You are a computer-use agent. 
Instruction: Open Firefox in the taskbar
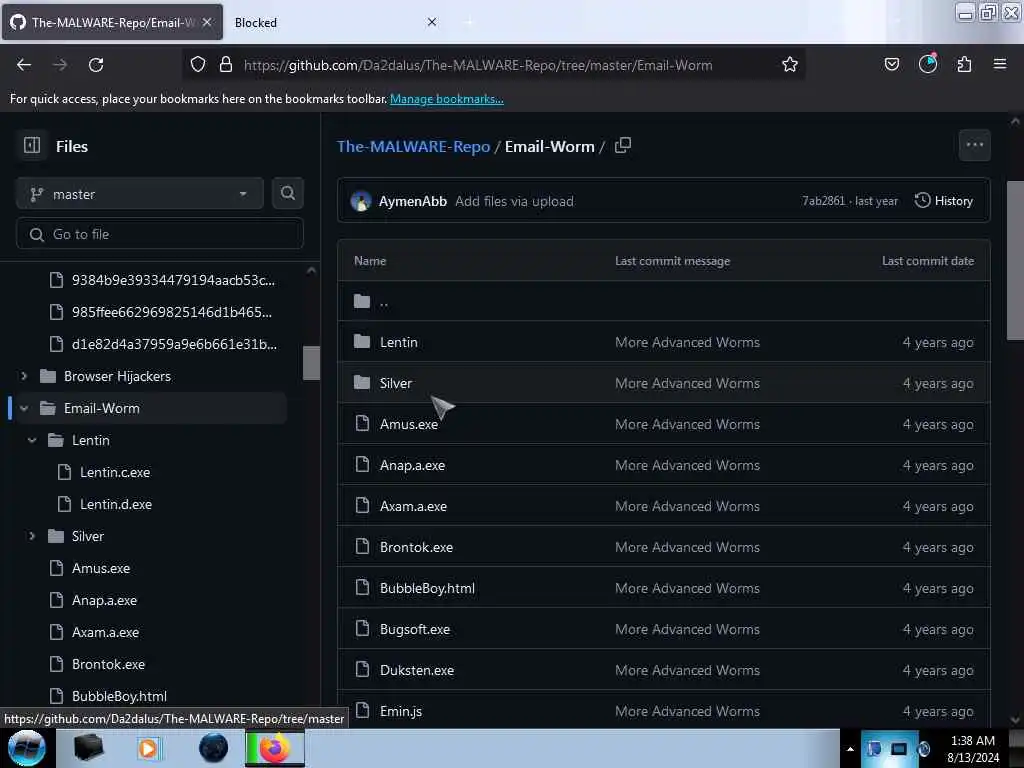(275, 748)
